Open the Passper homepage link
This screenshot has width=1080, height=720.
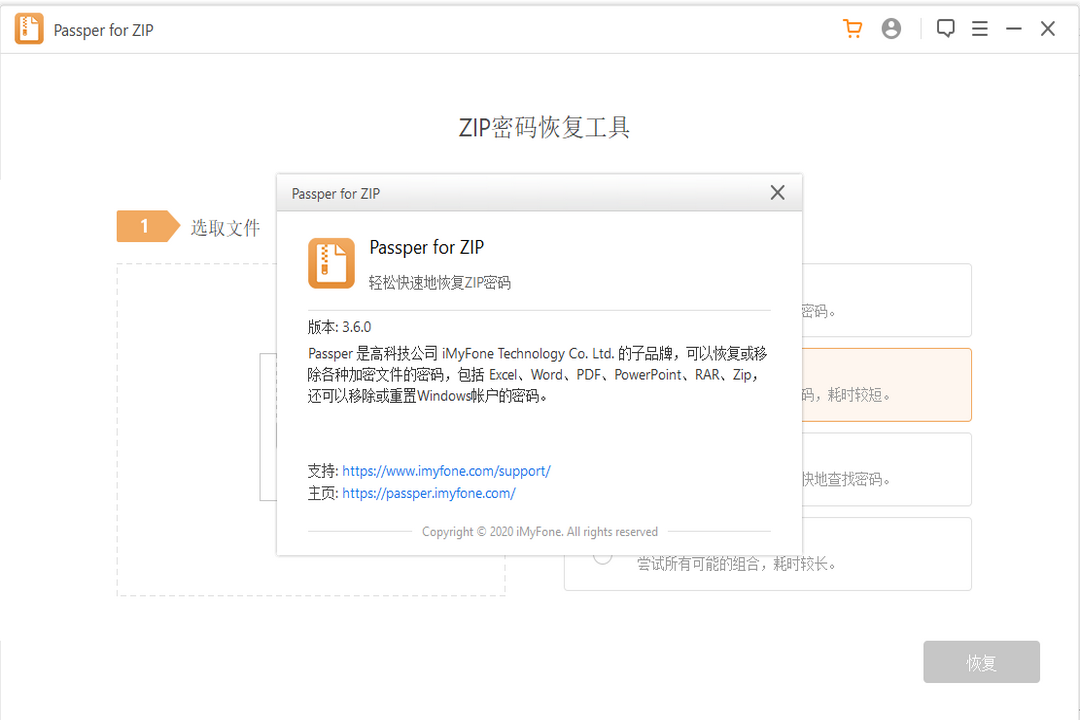(x=428, y=493)
